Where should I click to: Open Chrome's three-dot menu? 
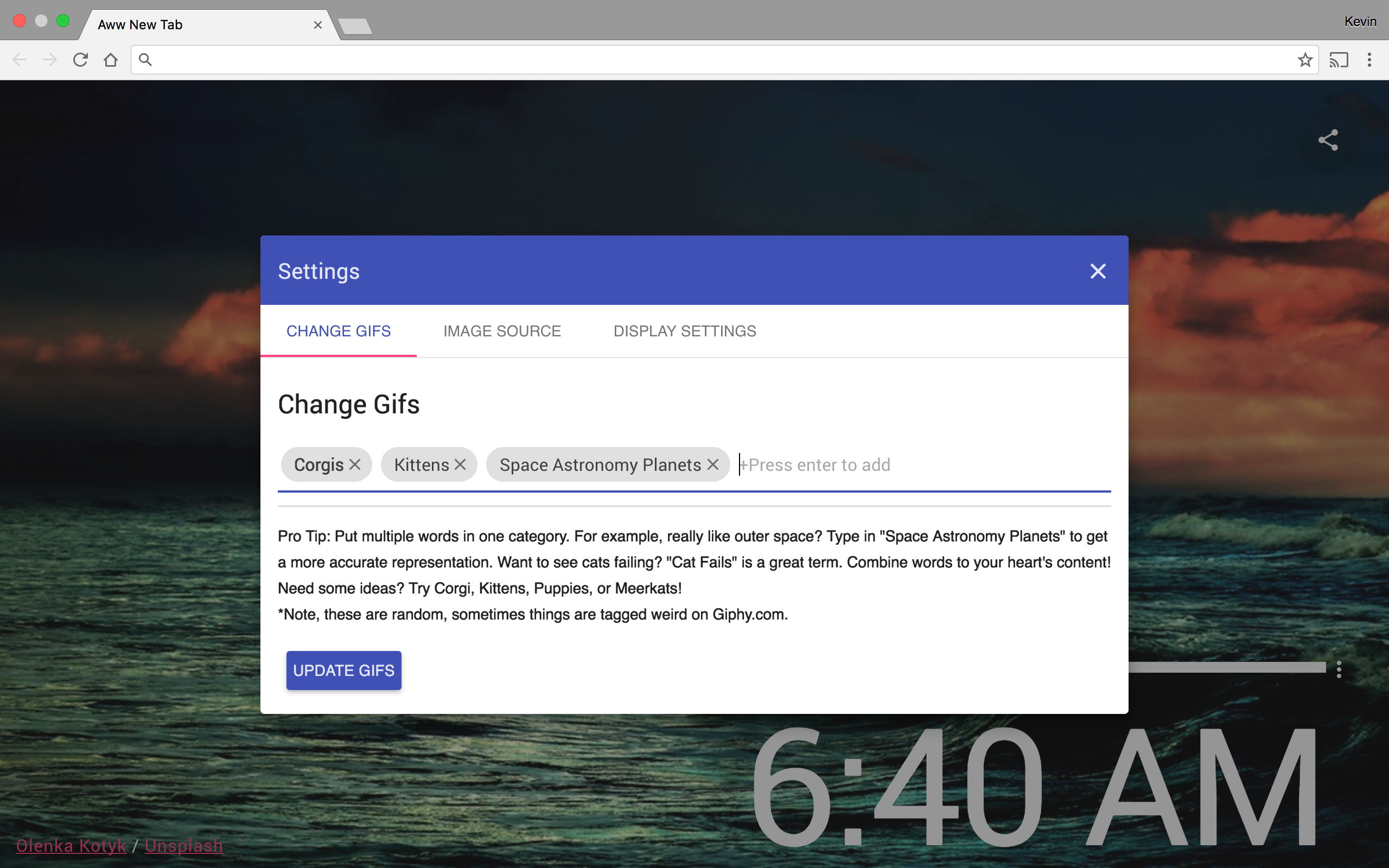pyautogui.click(x=1369, y=60)
